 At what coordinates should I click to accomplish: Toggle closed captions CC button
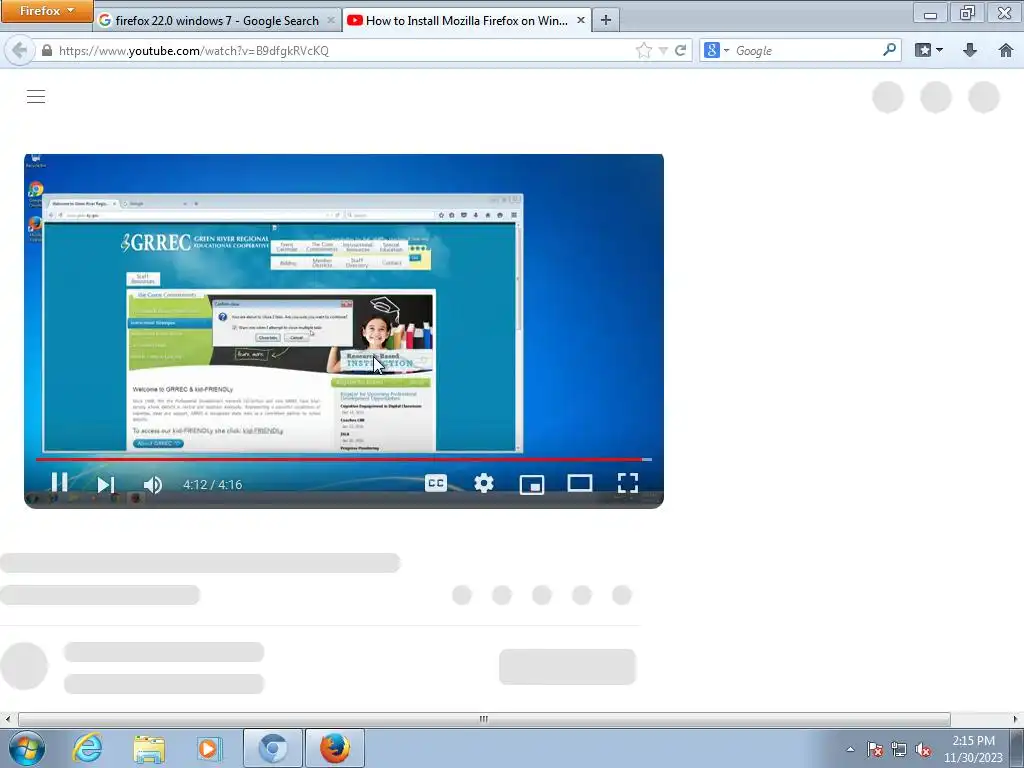tap(436, 483)
